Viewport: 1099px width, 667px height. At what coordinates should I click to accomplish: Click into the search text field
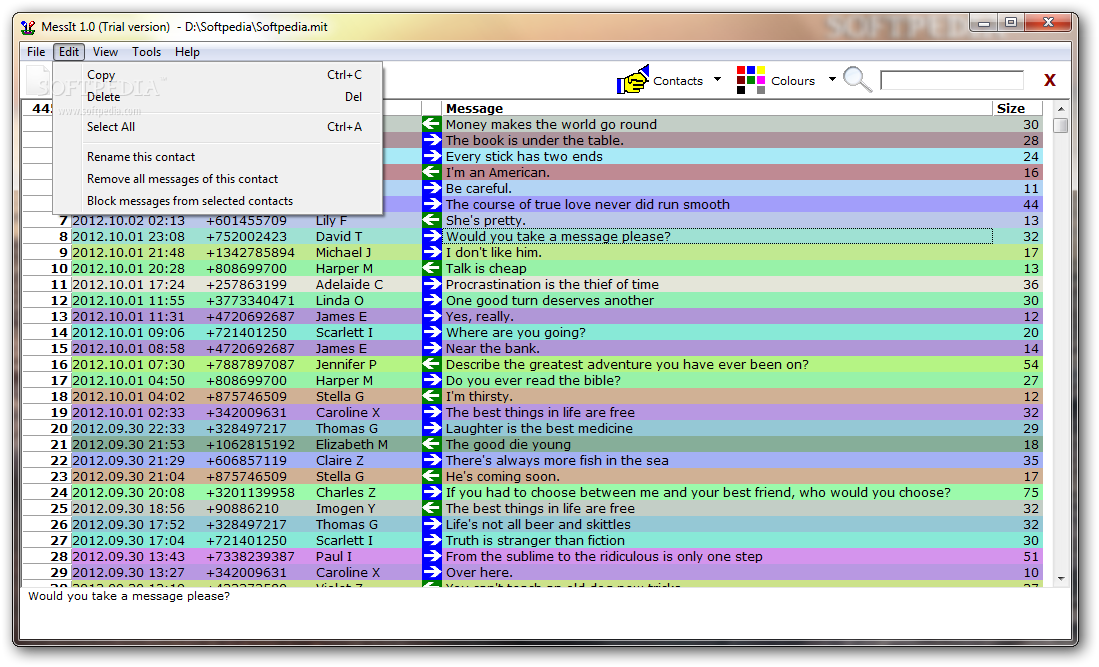(952, 80)
